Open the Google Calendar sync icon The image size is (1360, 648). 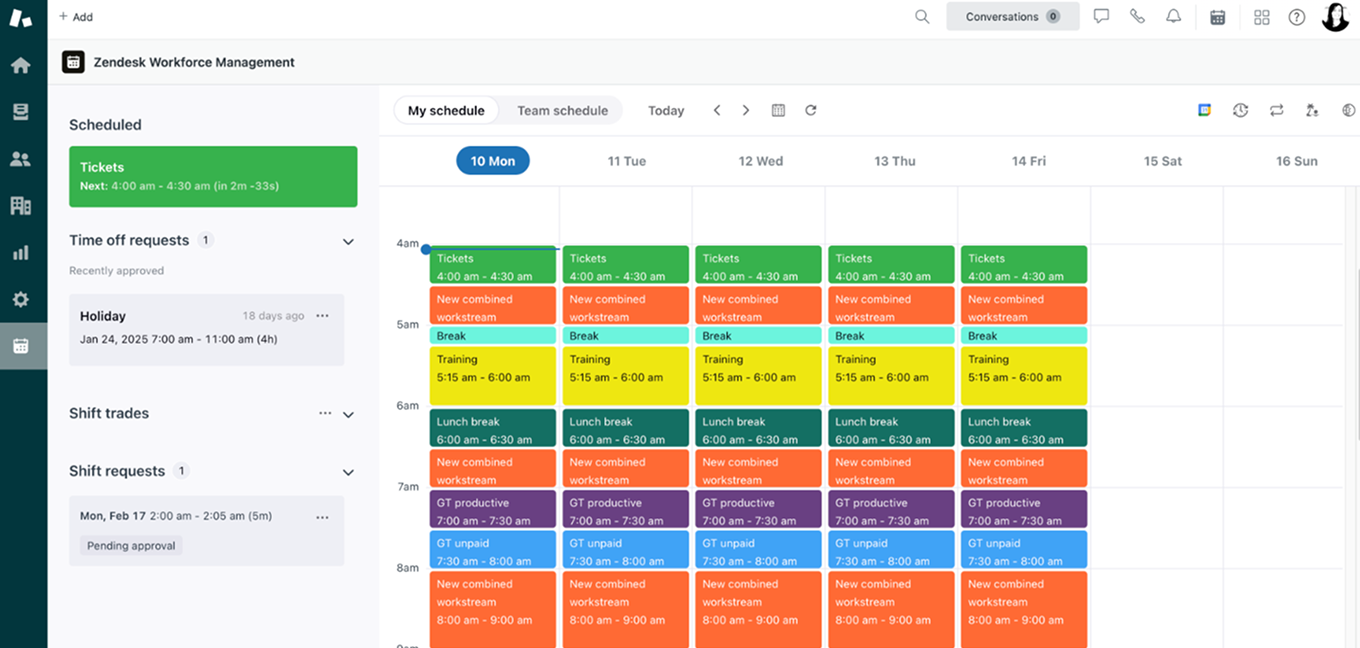[1205, 110]
